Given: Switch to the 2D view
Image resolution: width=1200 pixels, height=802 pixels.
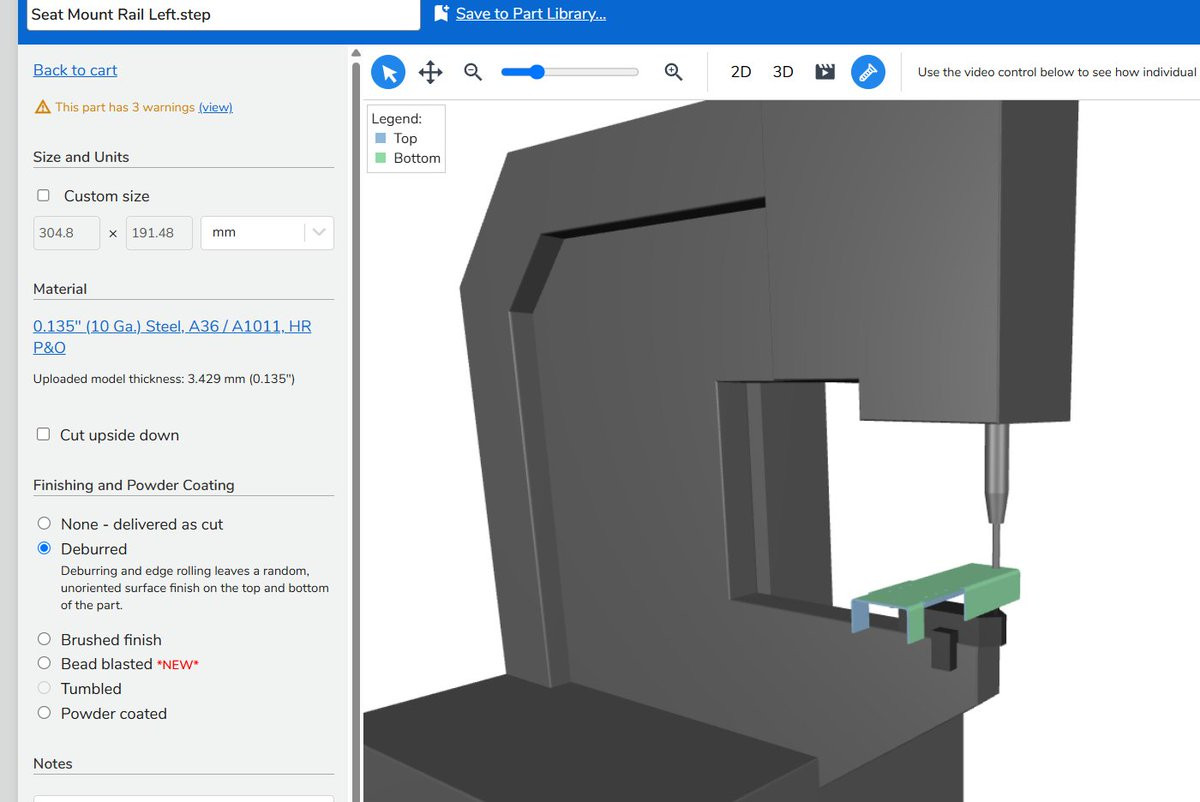Looking at the screenshot, I should pos(741,72).
